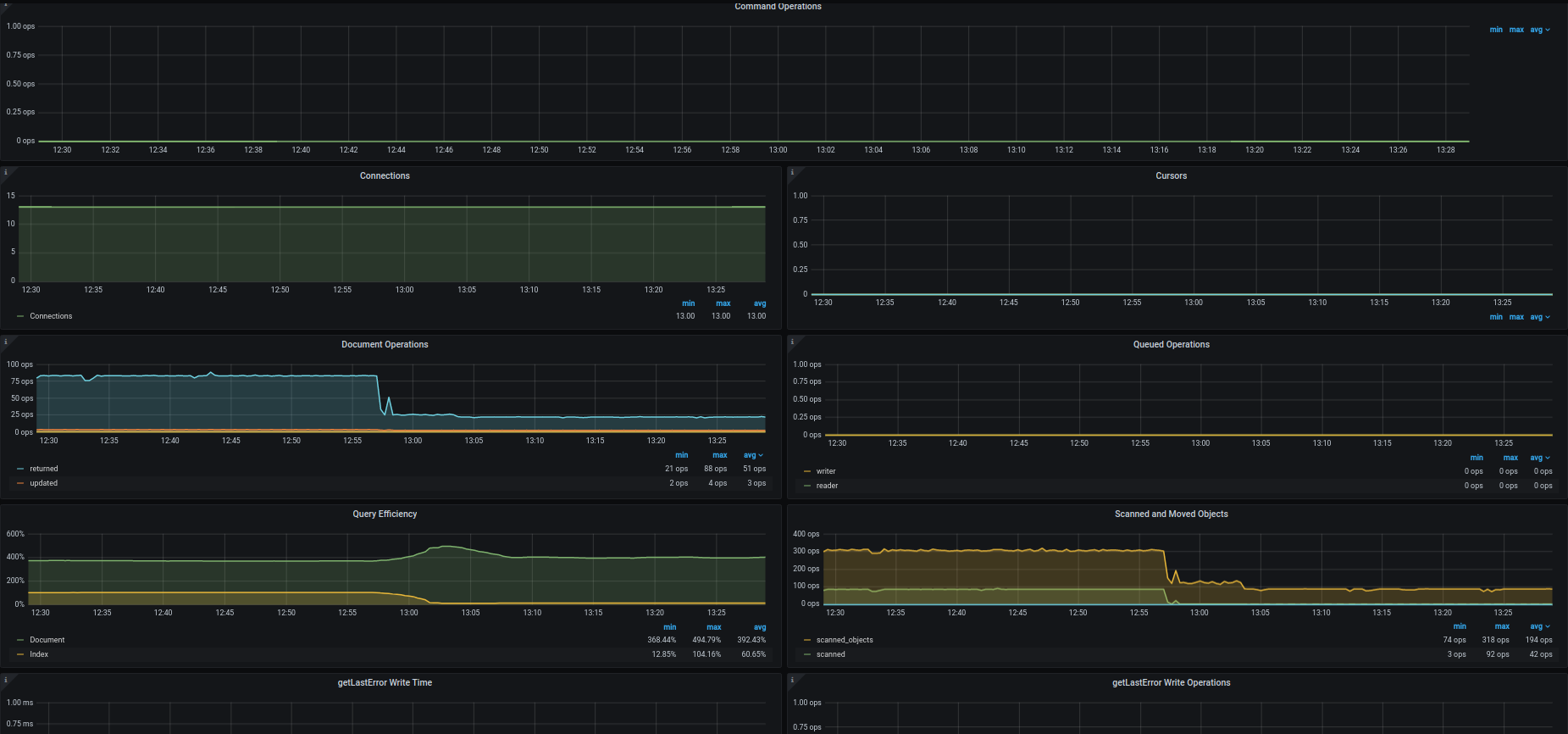This screenshot has height=734, width=1568.
Task: Open getLastError Write Operations title menu
Action: click(x=1172, y=682)
